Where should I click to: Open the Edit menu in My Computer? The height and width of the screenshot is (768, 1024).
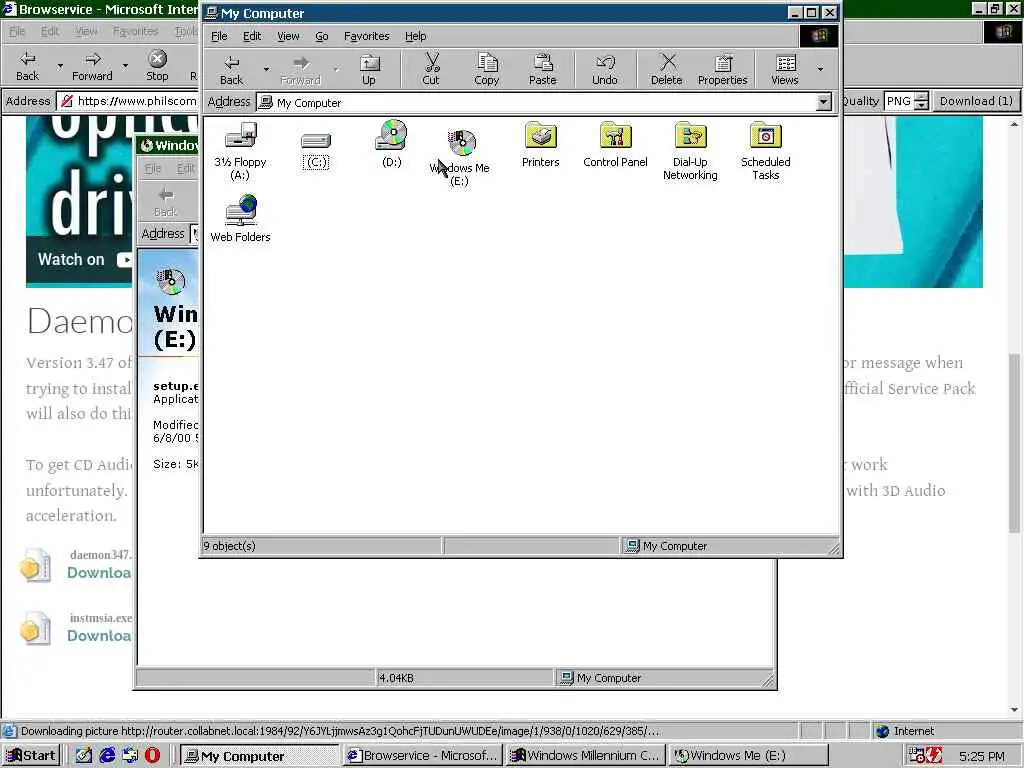252,36
